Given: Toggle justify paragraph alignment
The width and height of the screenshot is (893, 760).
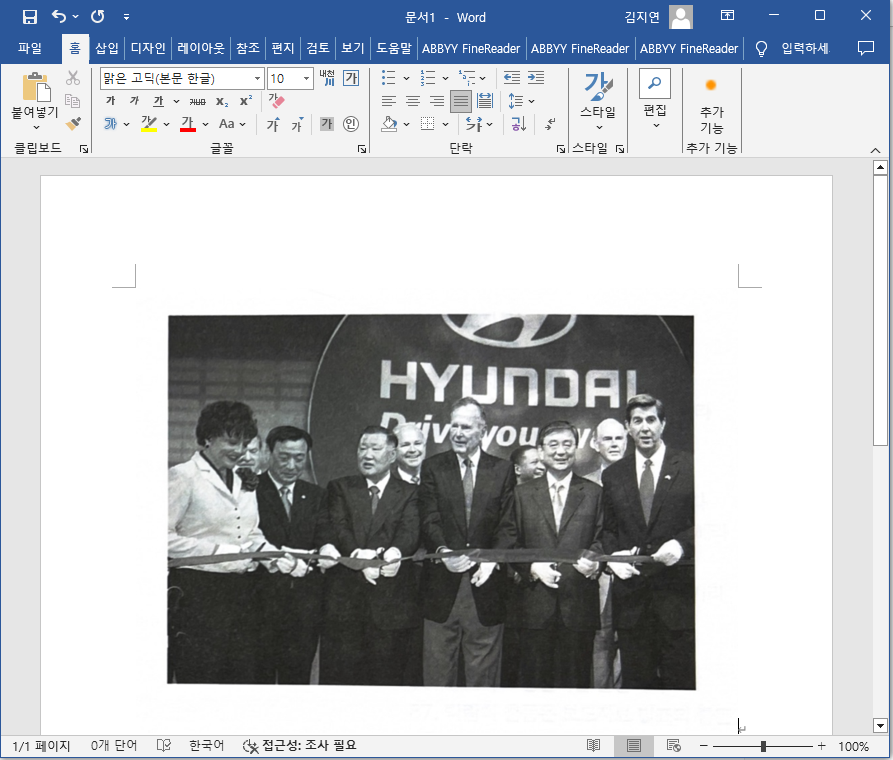Looking at the screenshot, I should pyautogui.click(x=461, y=101).
